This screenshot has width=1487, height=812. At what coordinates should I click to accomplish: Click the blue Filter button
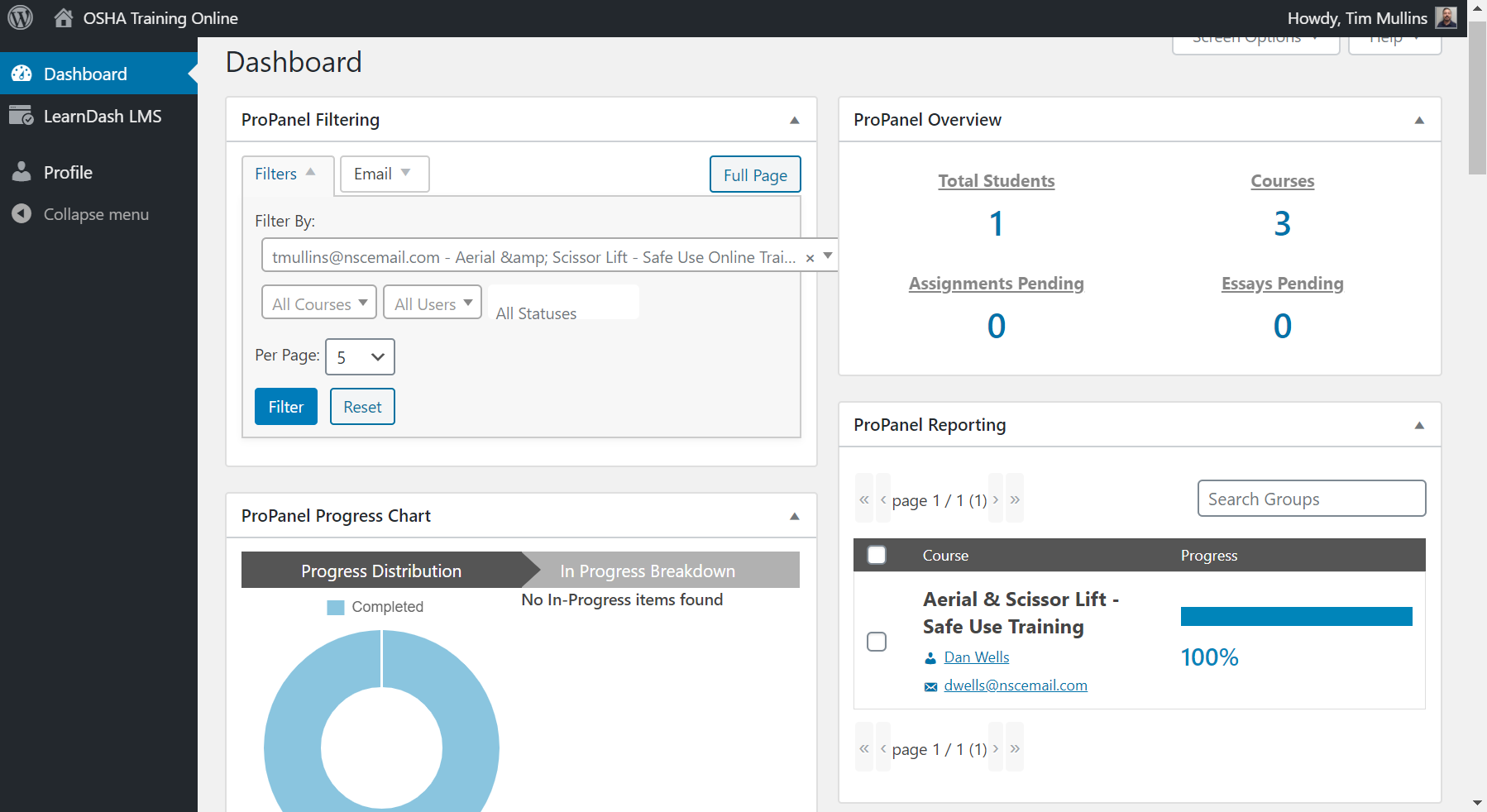[286, 407]
